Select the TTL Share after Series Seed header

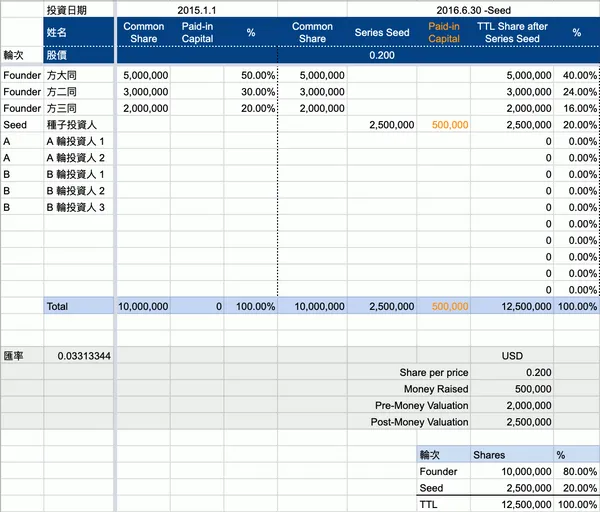point(512,32)
